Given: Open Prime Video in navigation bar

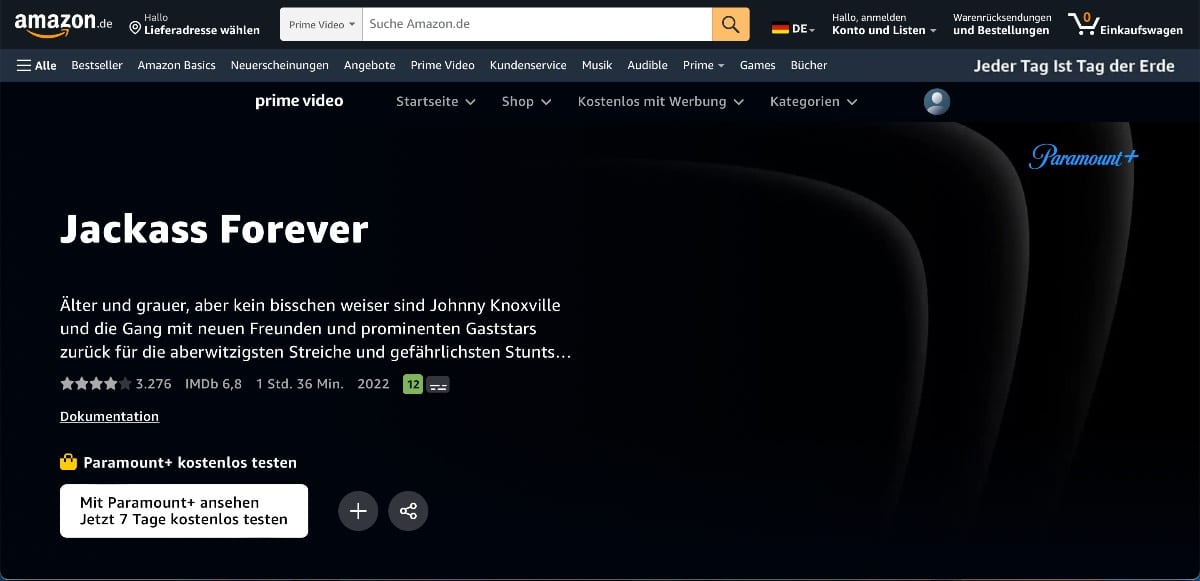Looking at the screenshot, I should click(x=443, y=65).
